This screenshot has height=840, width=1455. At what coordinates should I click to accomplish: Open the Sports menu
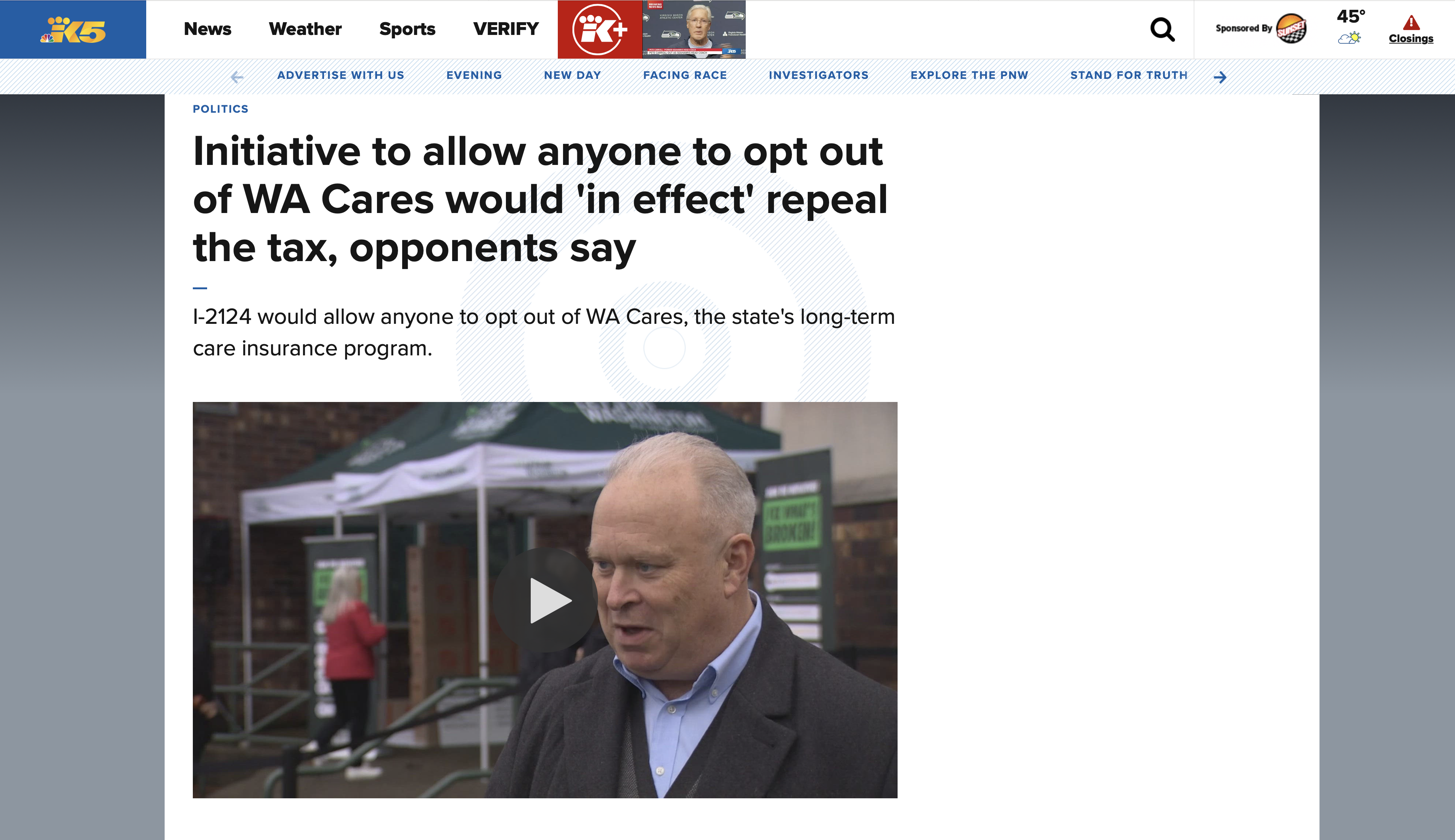pos(407,29)
